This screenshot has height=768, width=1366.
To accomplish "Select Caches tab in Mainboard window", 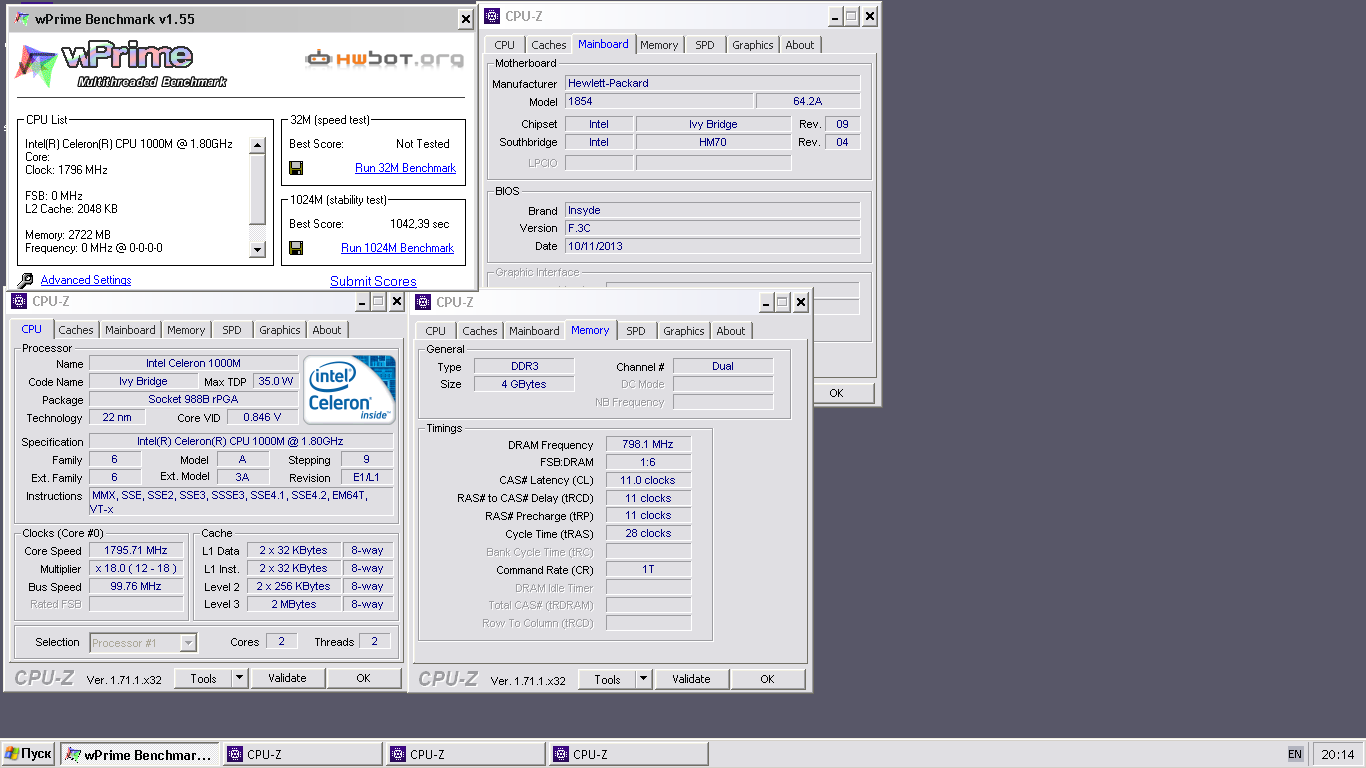I will (549, 45).
